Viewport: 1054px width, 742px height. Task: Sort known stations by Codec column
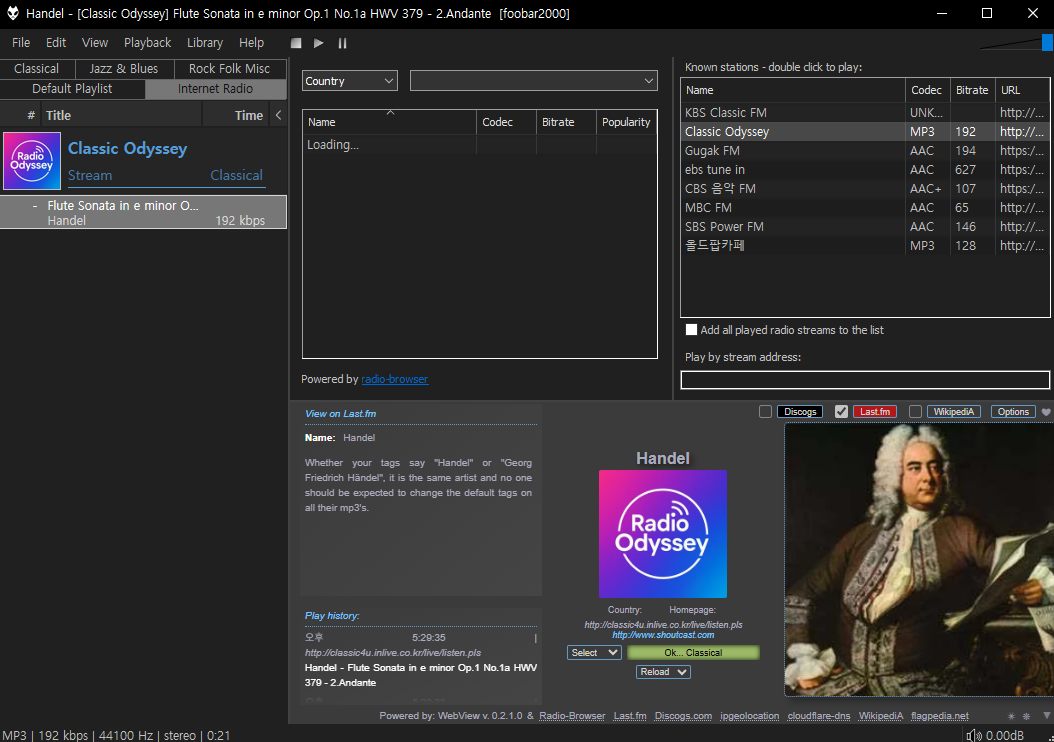928,90
